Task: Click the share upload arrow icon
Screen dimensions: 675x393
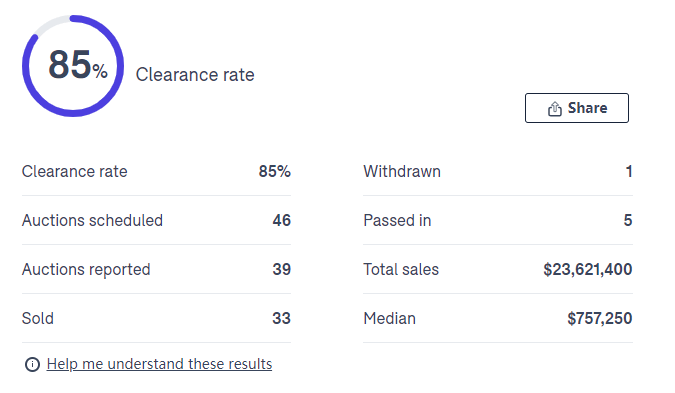Action: 554,109
